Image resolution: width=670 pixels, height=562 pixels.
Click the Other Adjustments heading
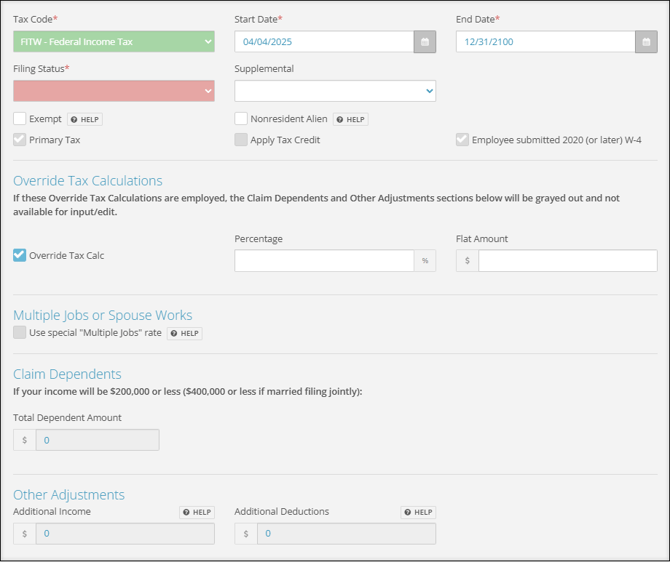[69, 495]
